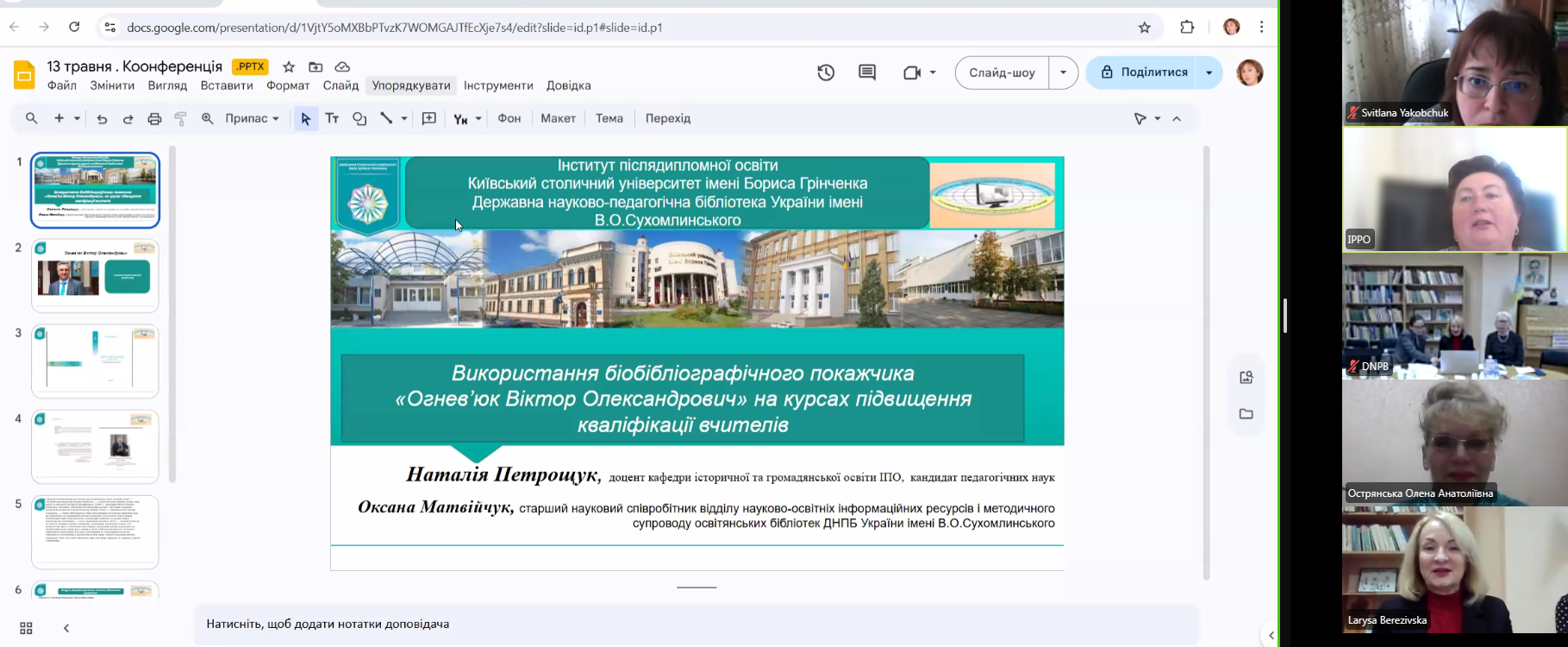Show all comments icon
This screenshot has width=1568, height=647.
coord(867,72)
